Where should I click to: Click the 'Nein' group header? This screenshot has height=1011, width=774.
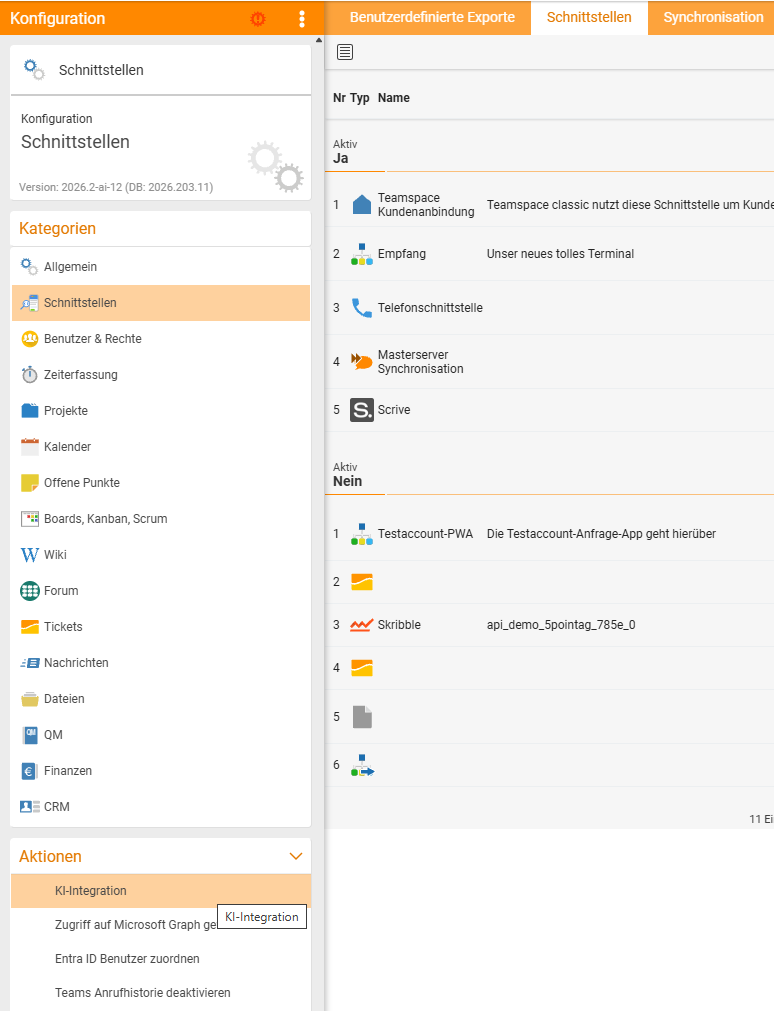tap(347, 482)
